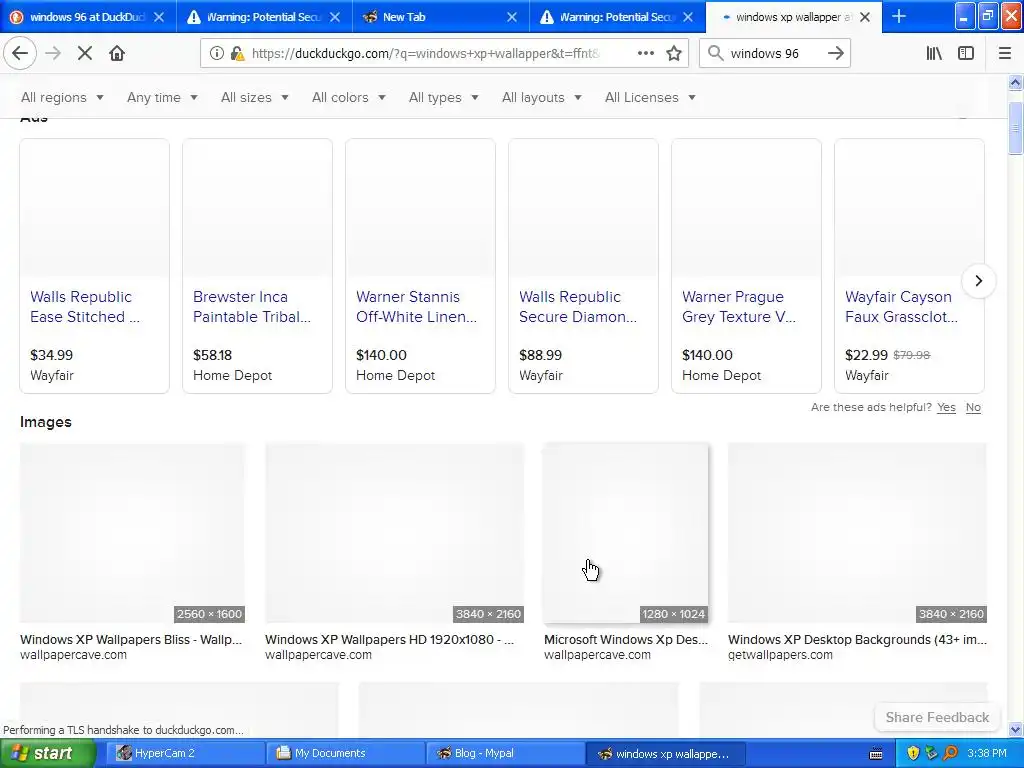This screenshot has height=768, width=1024.
Task: Open 'Walls Republic Secure Diamond' ad
Action: click(x=578, y=306)
